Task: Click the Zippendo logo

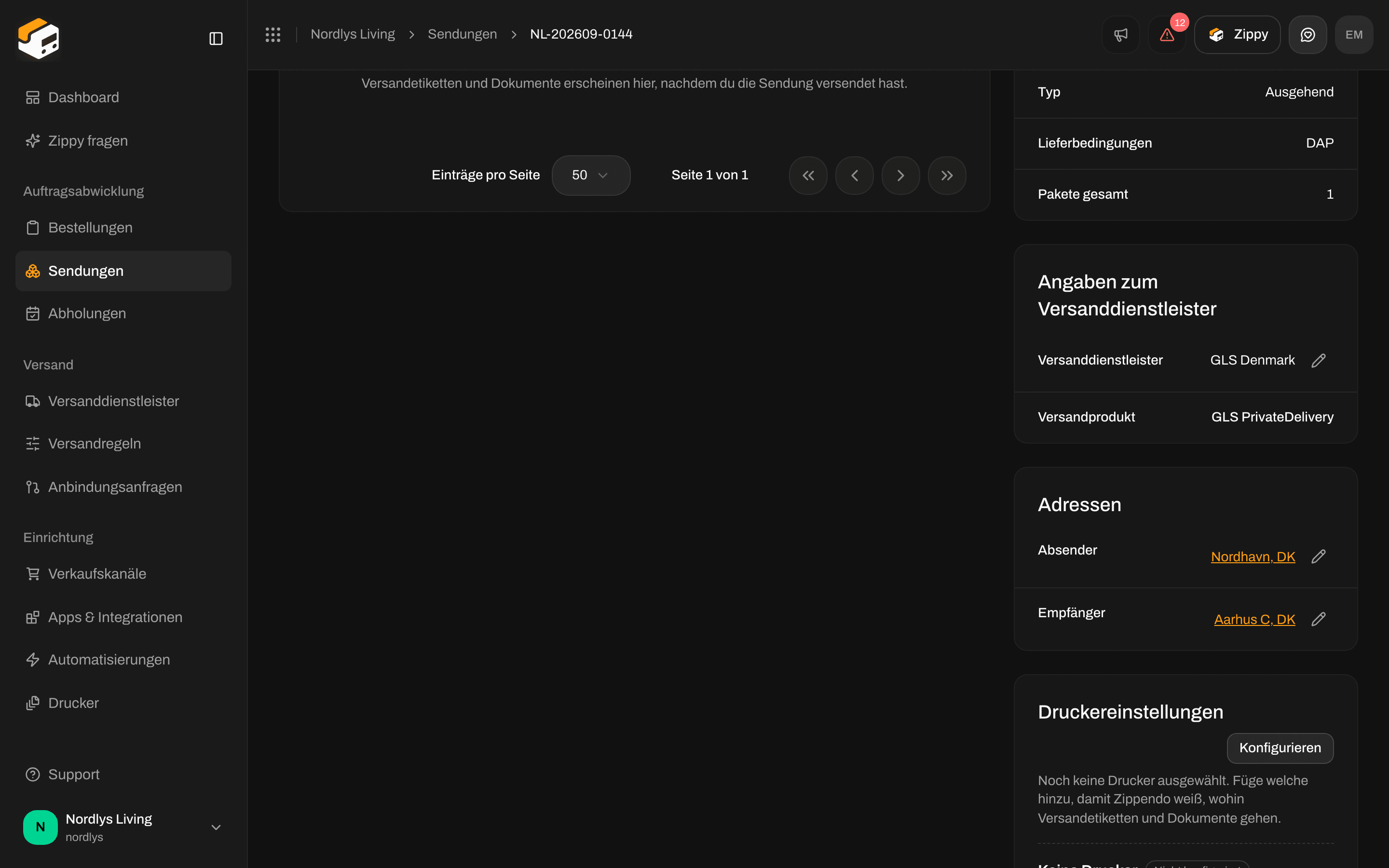Action: (39, 39)
